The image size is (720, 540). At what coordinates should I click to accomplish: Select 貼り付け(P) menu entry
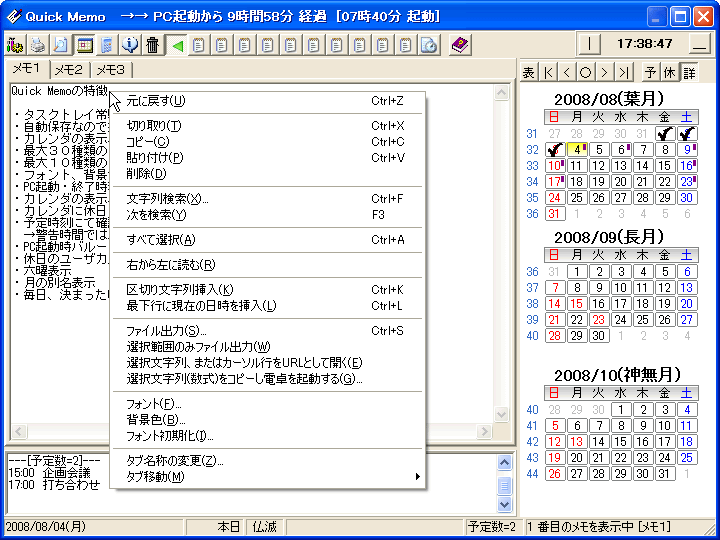point(269,158)
